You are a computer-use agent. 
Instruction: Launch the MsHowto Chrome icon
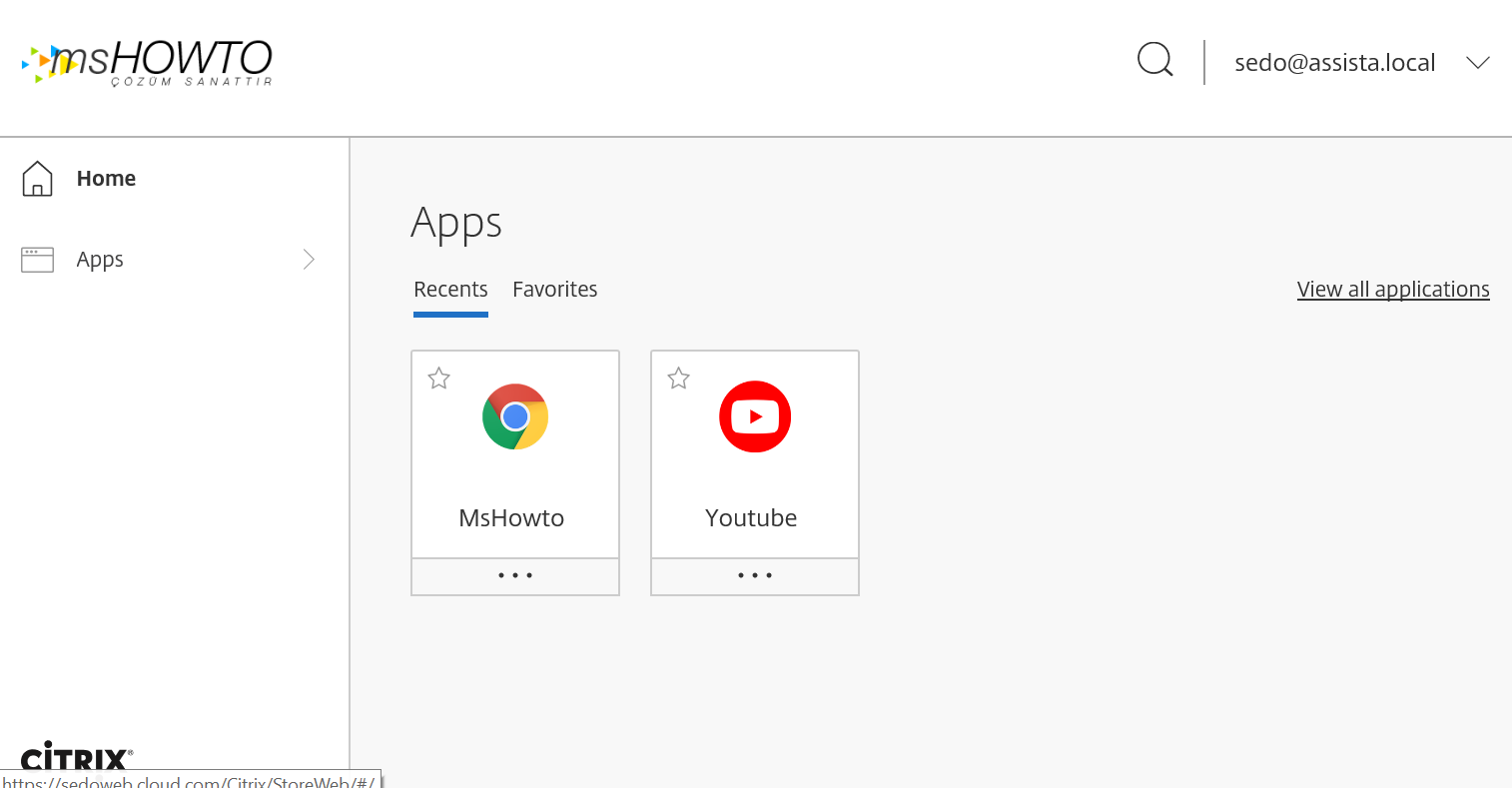coord(515,416)
